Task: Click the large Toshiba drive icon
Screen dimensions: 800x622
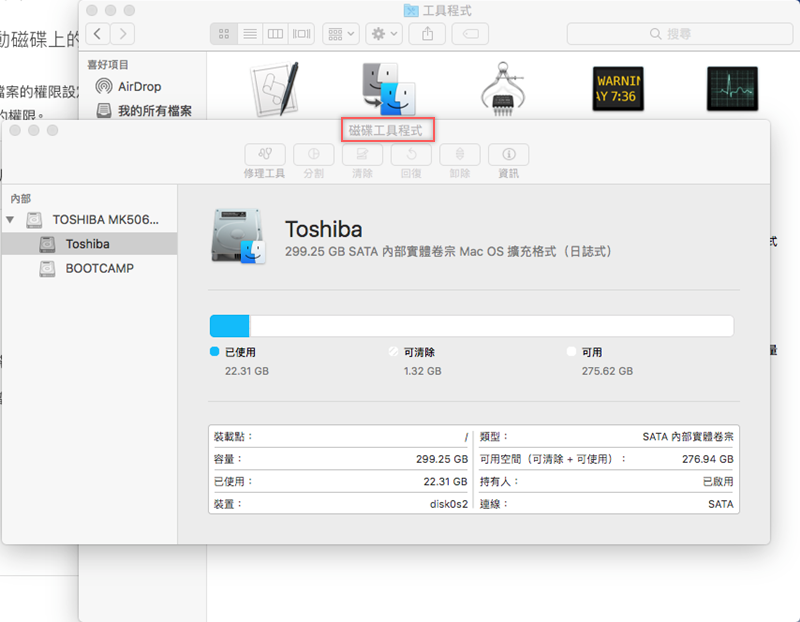Action: [x=238, y=236]
